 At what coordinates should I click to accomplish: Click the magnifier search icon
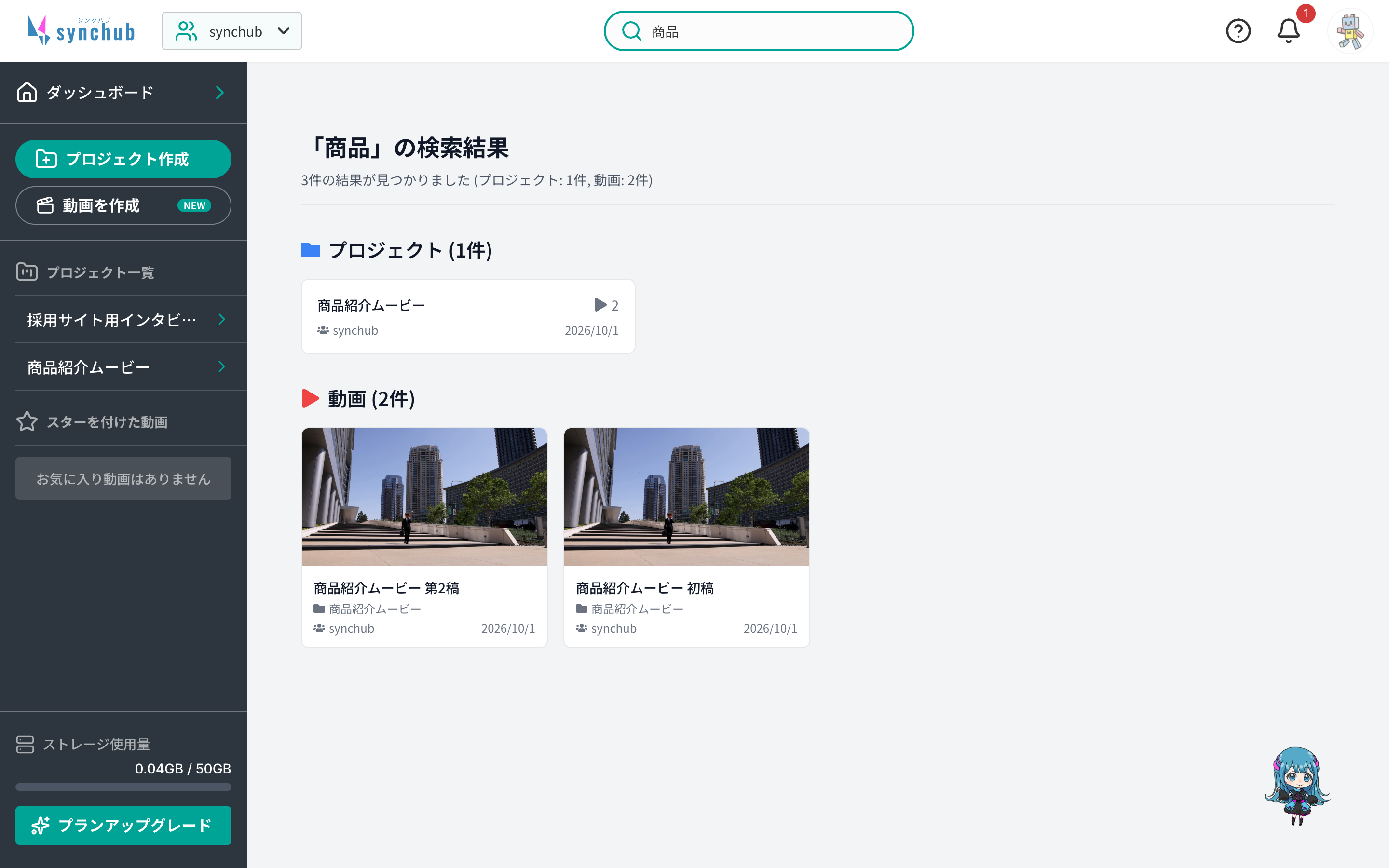click(631, 31)
